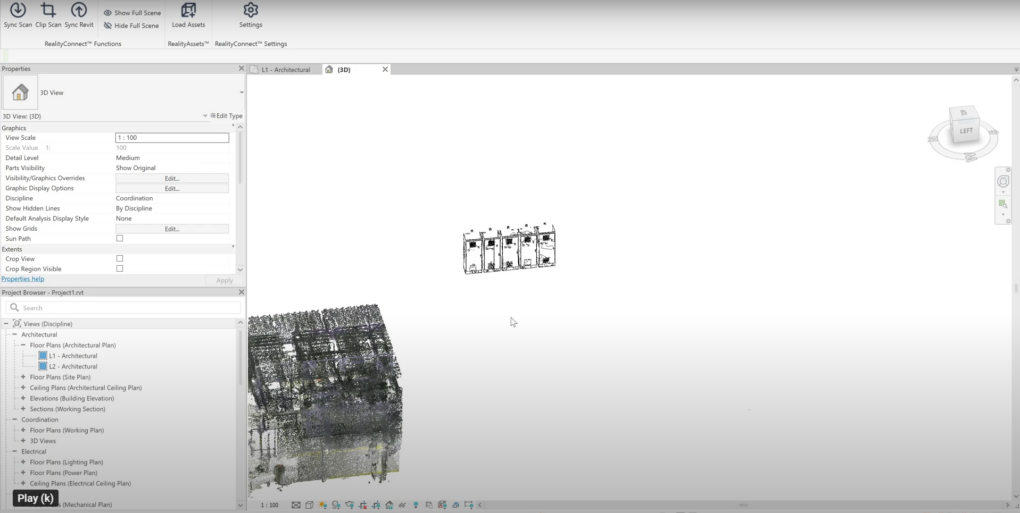Open the Properties help link

click(x=23, y=279)
